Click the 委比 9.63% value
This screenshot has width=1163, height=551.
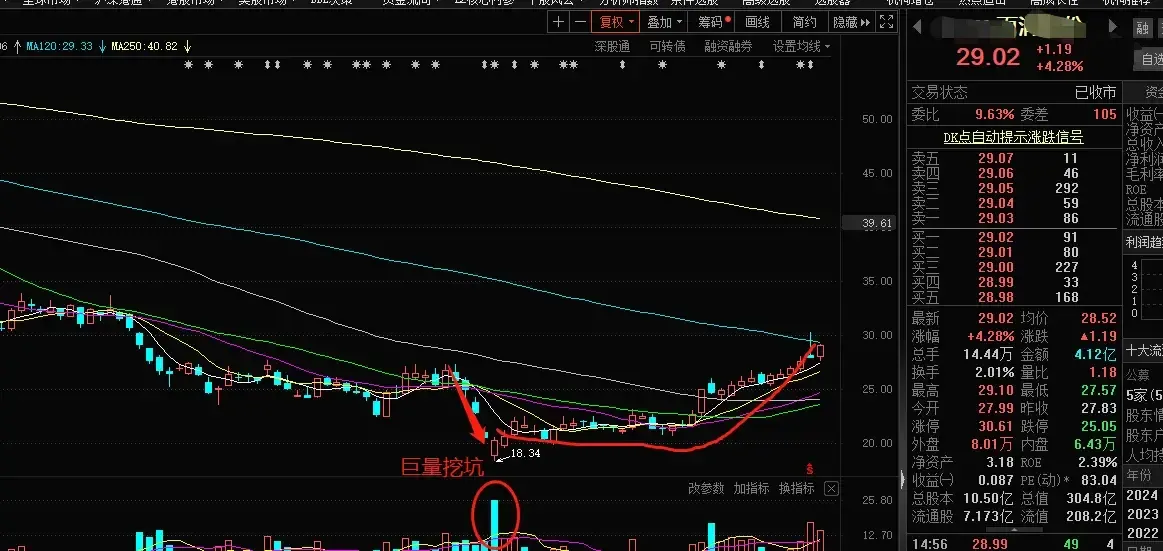[994, 114]
